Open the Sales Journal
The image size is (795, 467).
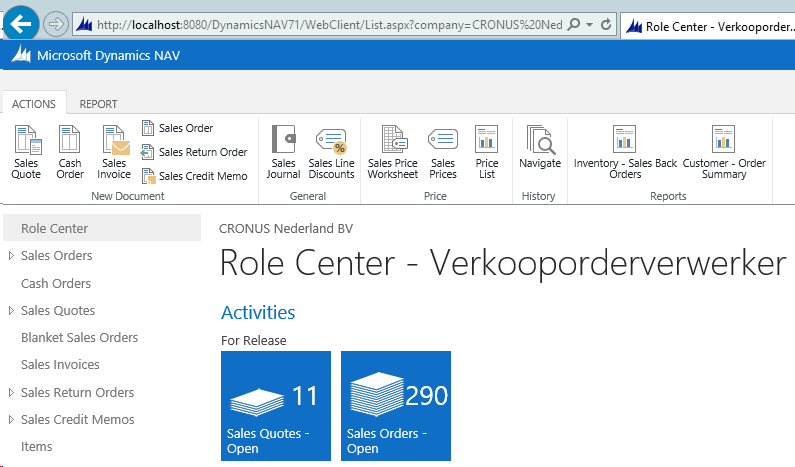[x=283, y=152]
